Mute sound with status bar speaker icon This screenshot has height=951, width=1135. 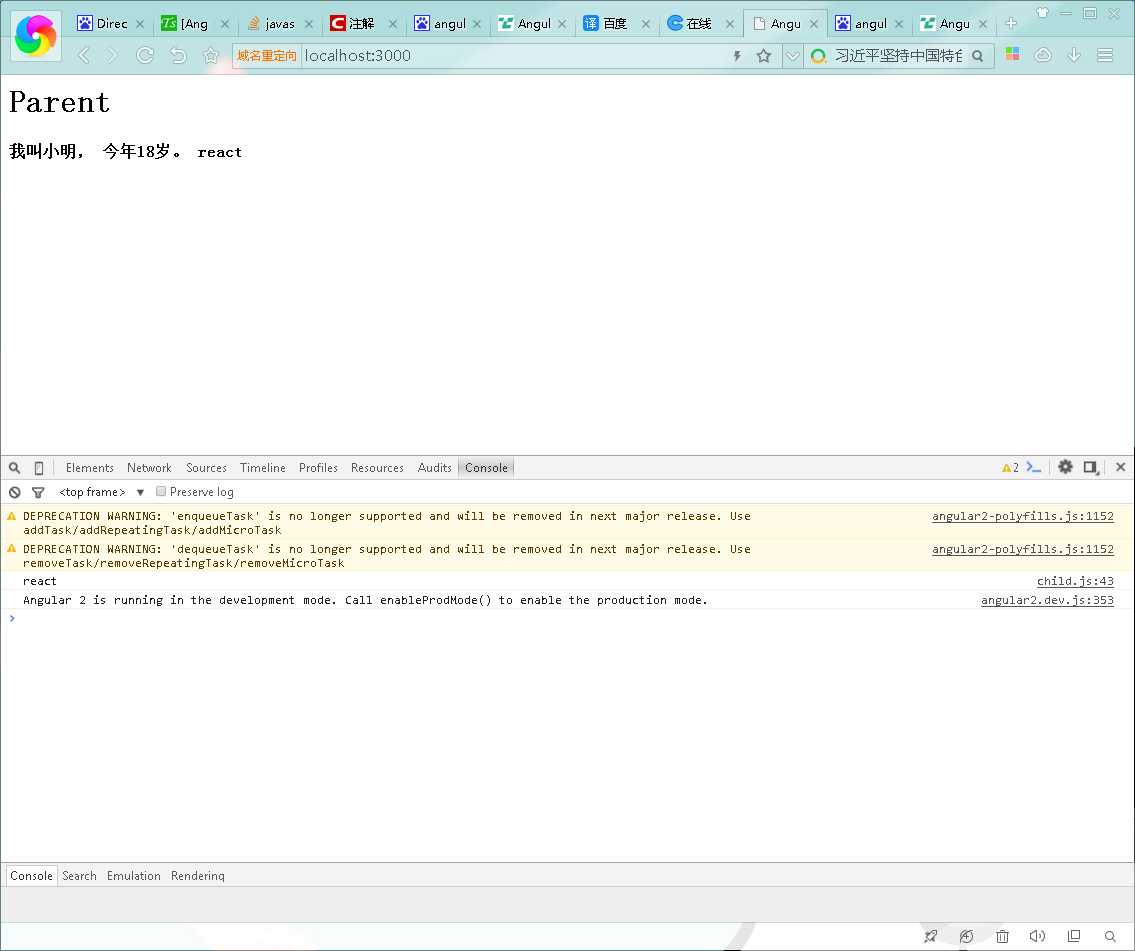[x=1037, y=936]
